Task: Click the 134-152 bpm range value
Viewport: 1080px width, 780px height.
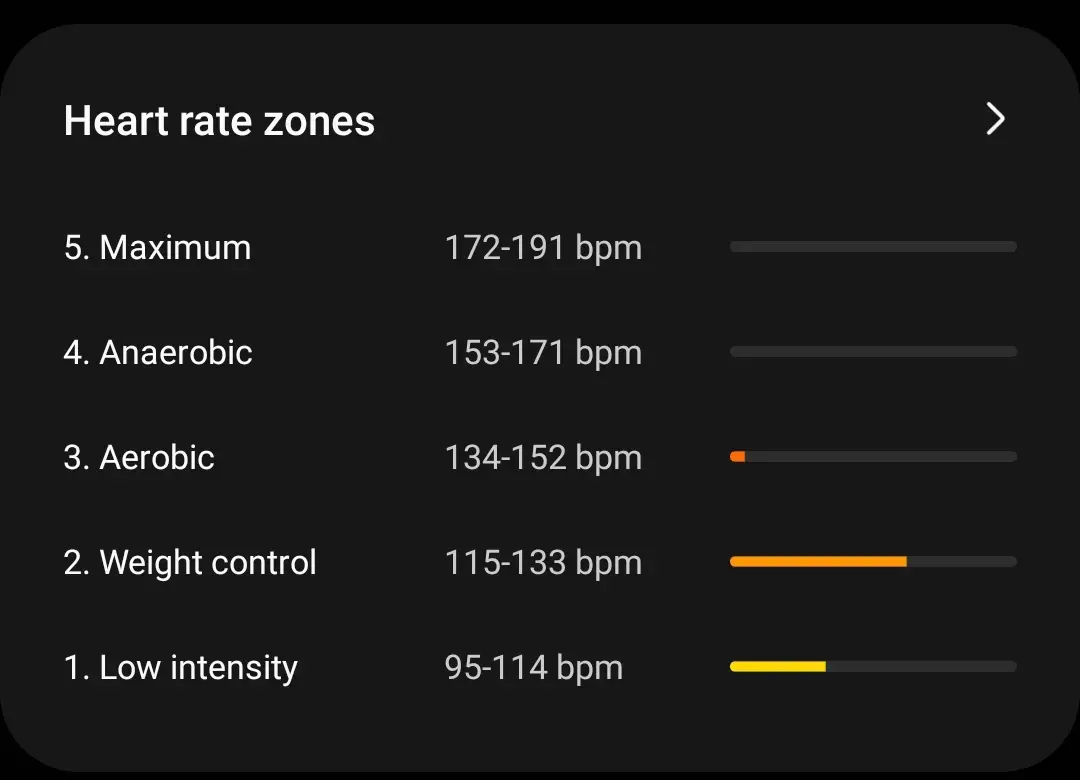Action: pos(543,457)
